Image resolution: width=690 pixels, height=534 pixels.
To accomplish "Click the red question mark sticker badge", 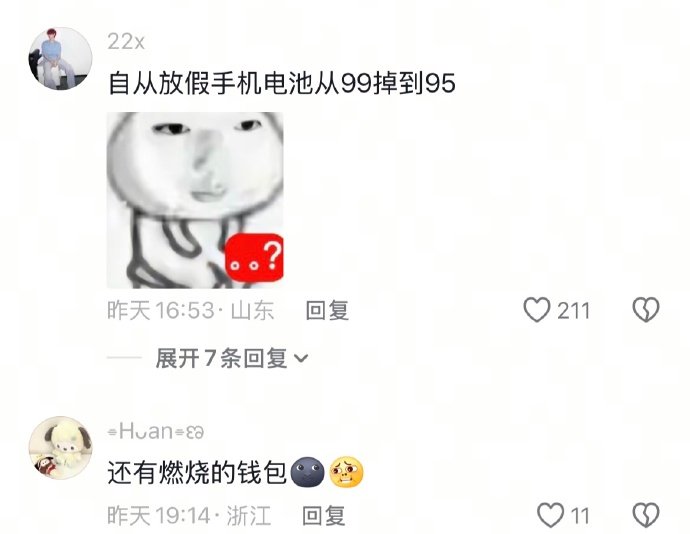I will 254,258.
